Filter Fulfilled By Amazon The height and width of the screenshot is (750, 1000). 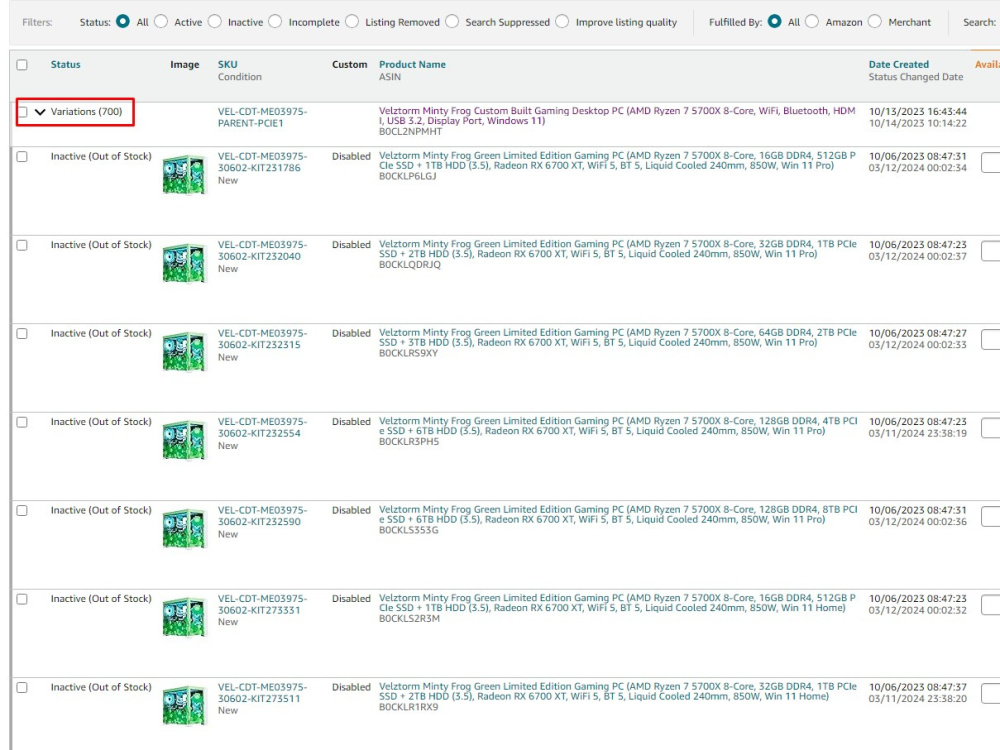pos(812,22)
